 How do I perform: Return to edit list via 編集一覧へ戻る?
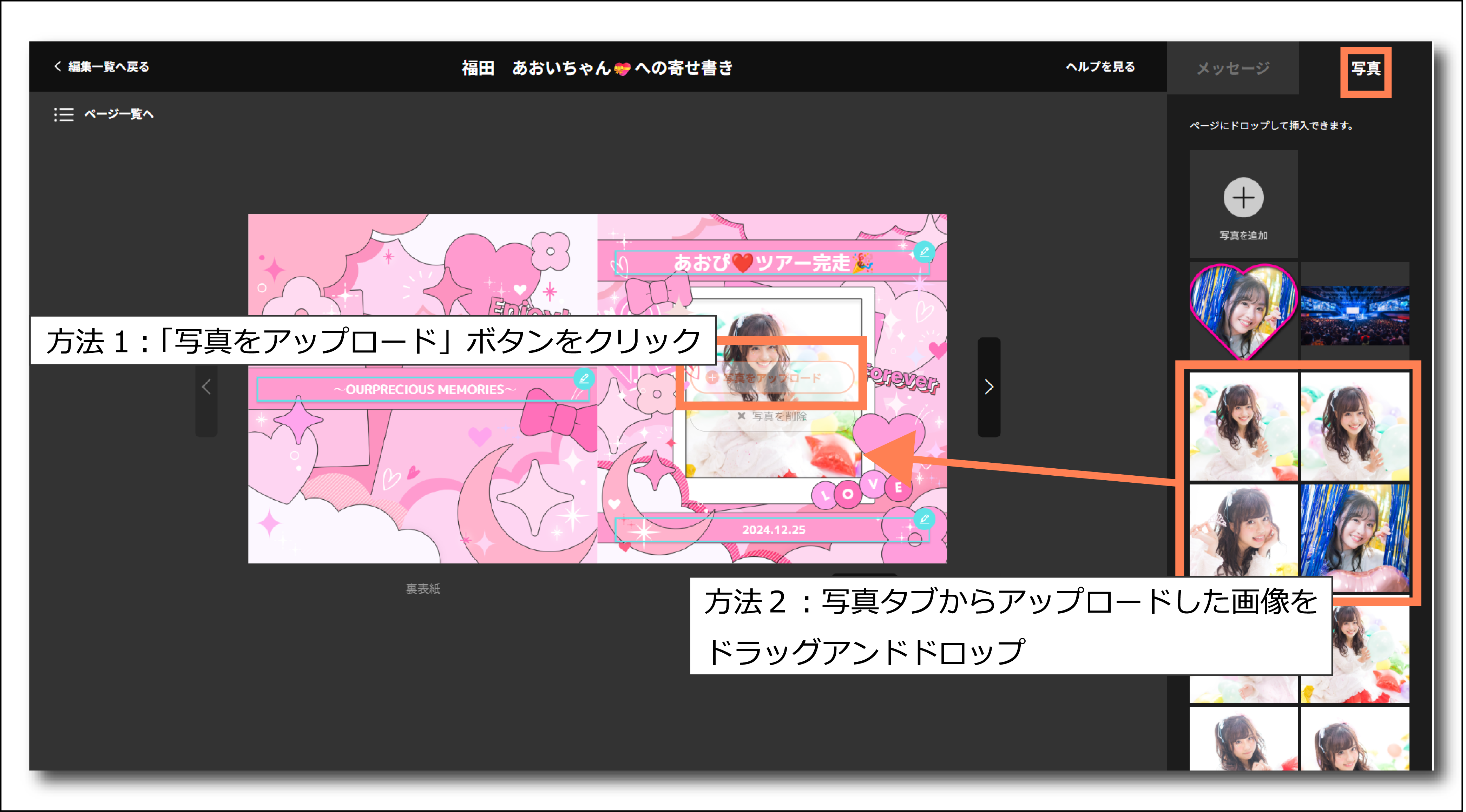tap(108, 67)
